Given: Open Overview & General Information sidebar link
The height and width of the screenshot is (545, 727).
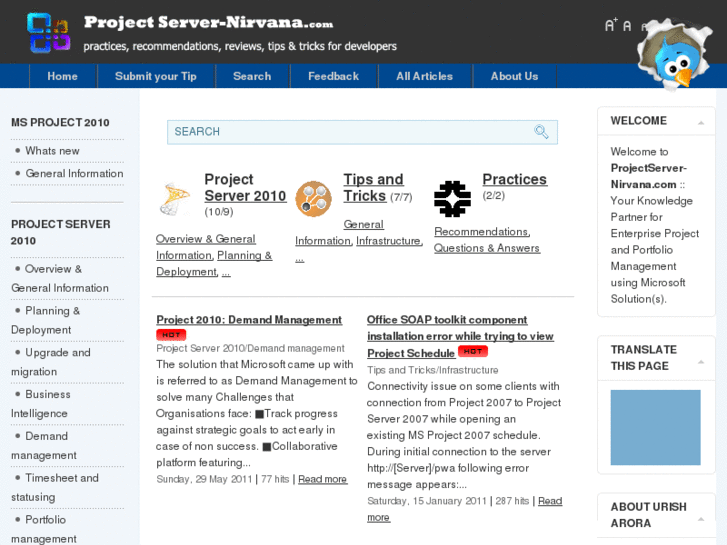Looking at the screenshot, I should pos(60,278).
